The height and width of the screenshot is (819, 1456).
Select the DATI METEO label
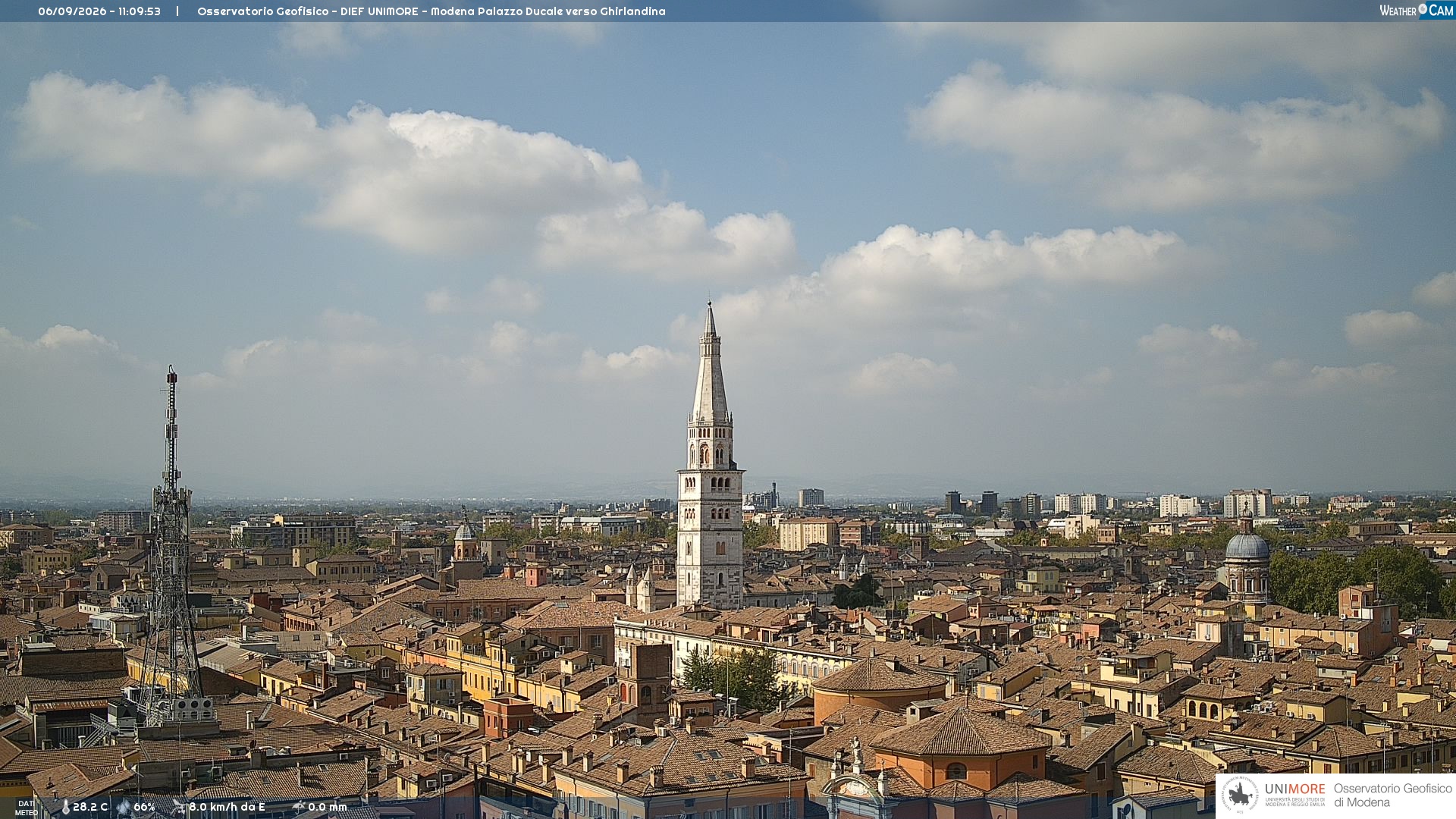tap(26, 808)
